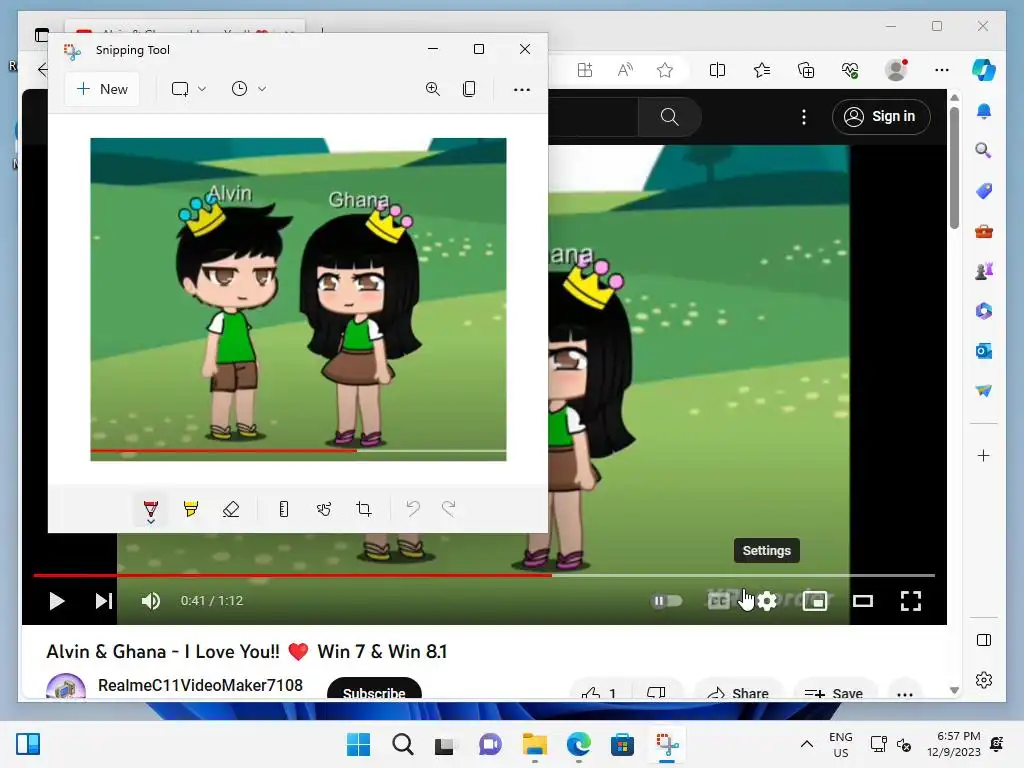Open Edge sidebar Shopping tag
Viewport: 1024px width, 768px height.
(x=984, y=191)
